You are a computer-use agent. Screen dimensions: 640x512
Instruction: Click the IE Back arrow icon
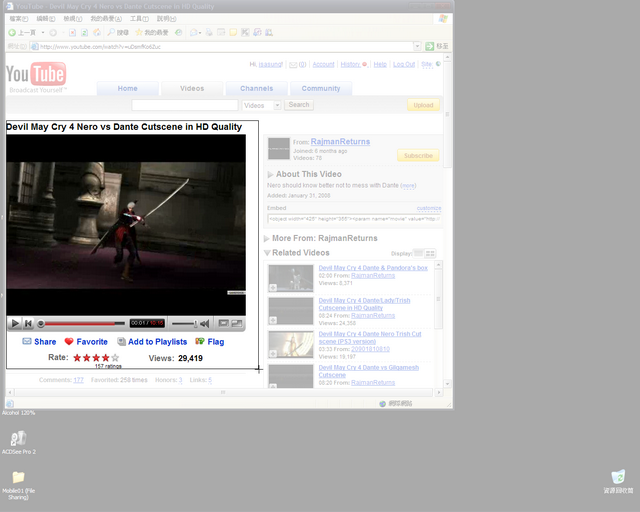[x=12, y=33]
